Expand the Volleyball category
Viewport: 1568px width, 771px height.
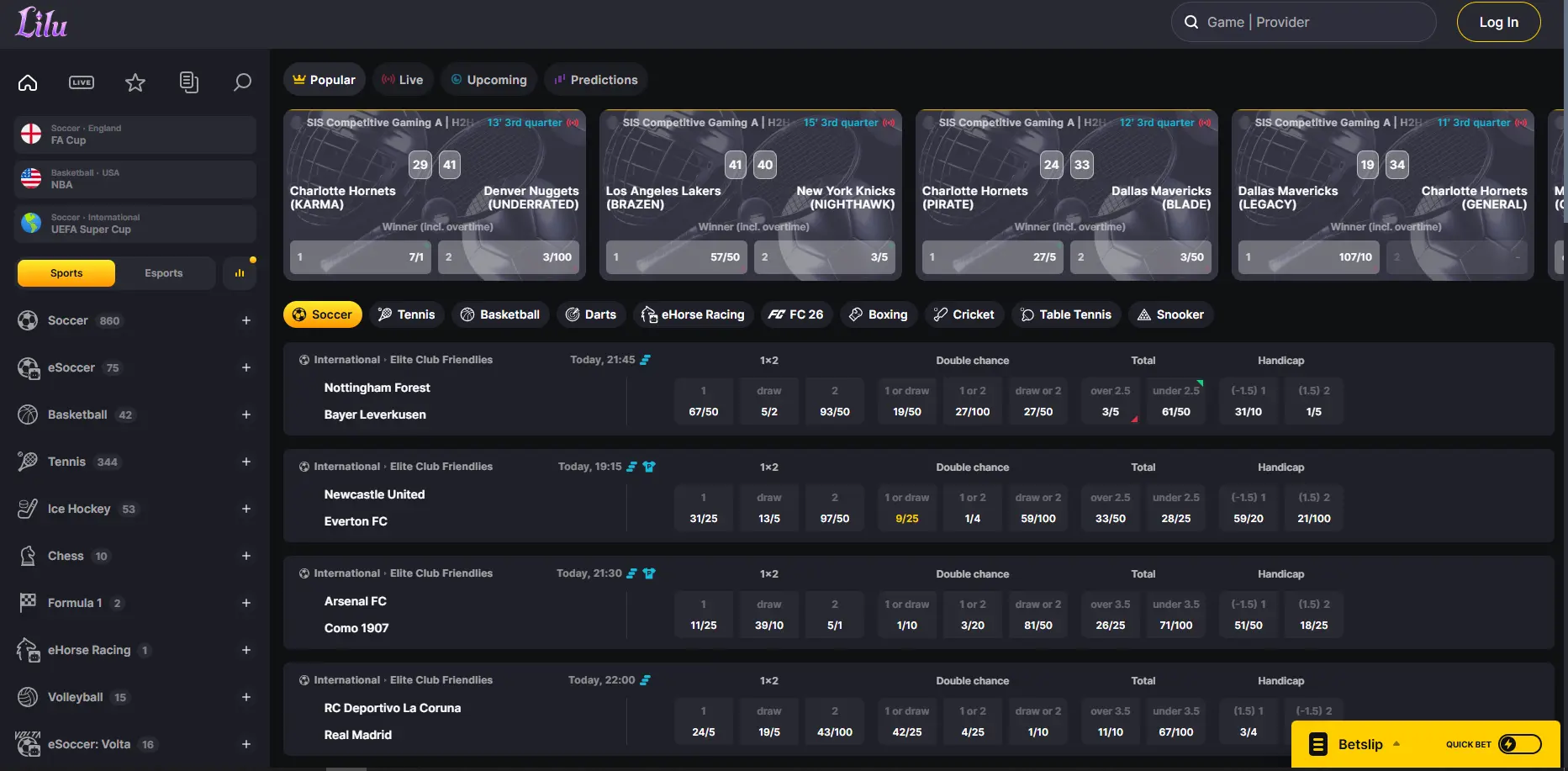(x=246, y=697)
